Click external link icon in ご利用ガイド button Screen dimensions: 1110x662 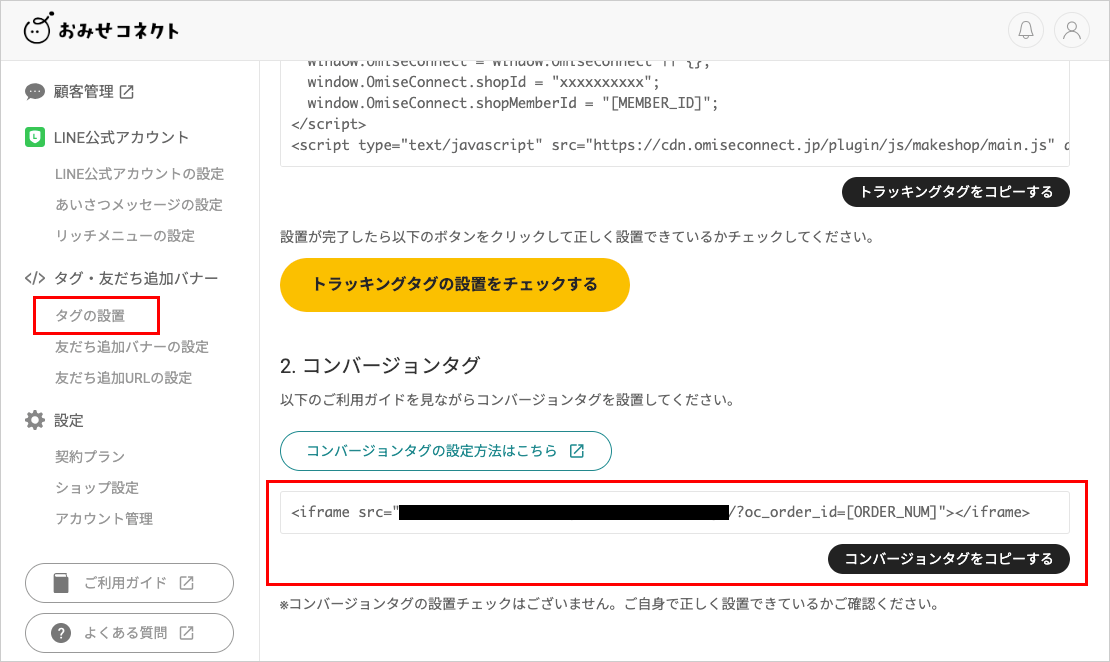tap(186, 583)
